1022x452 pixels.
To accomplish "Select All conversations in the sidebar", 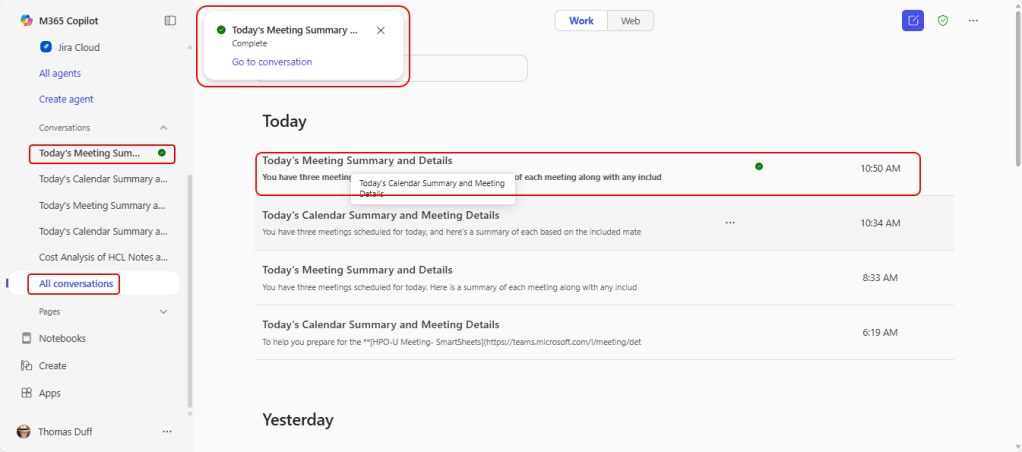I will pos(74,284).
